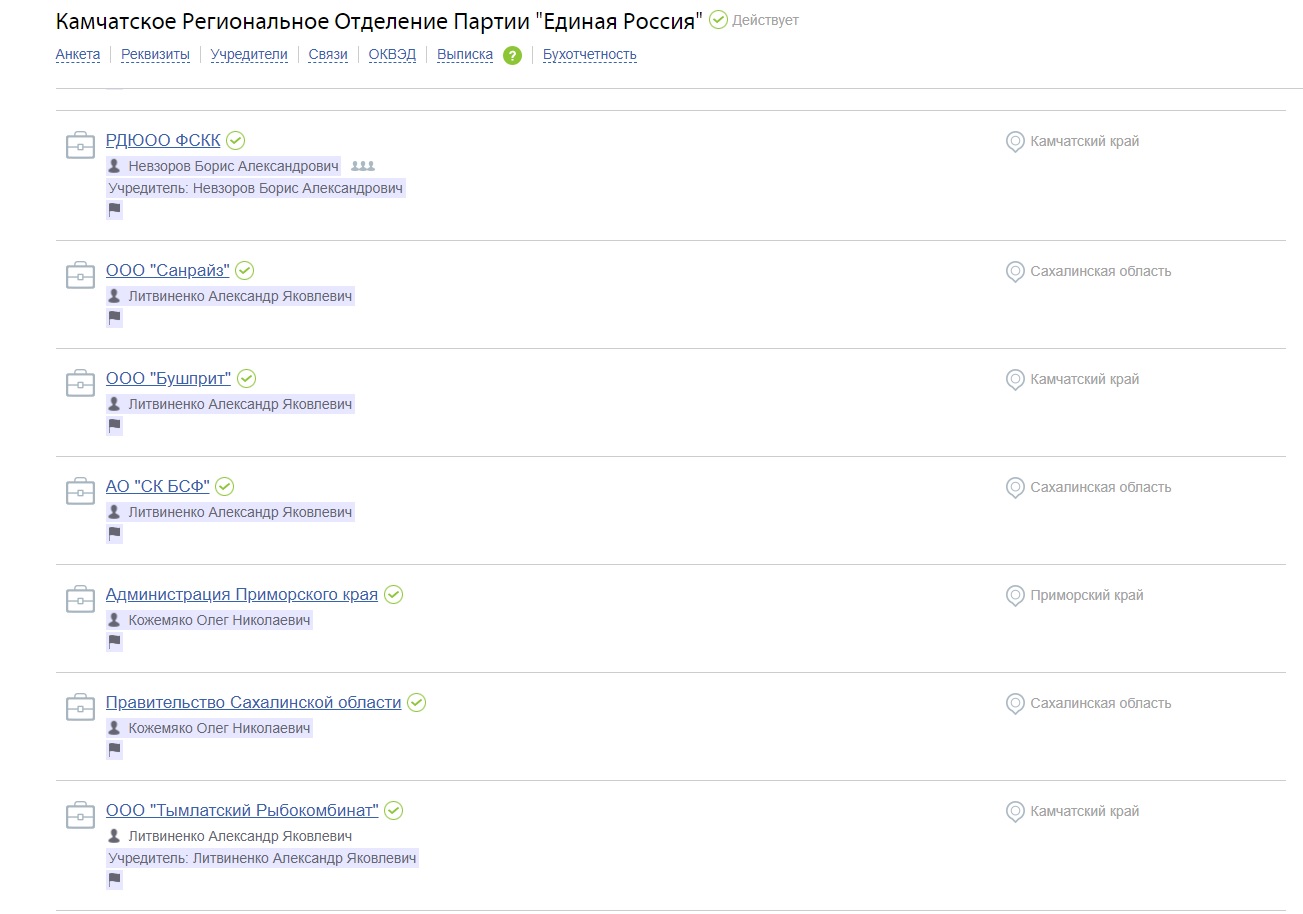
Task: Click flag icon under ООО "Тымлатский Рыбокомбинат"
Action: click(x=114, y=880)
